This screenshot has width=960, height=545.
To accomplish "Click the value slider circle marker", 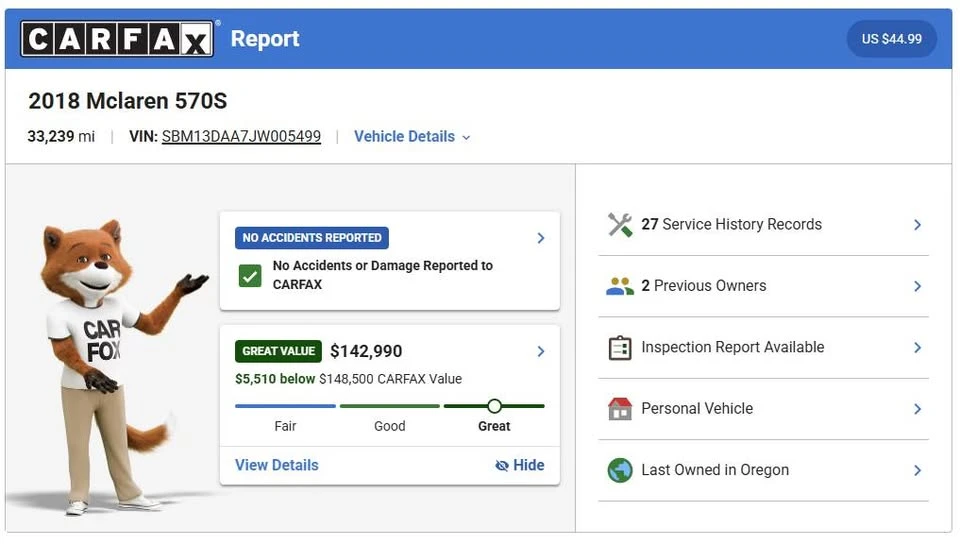I will tap(495, 406).
